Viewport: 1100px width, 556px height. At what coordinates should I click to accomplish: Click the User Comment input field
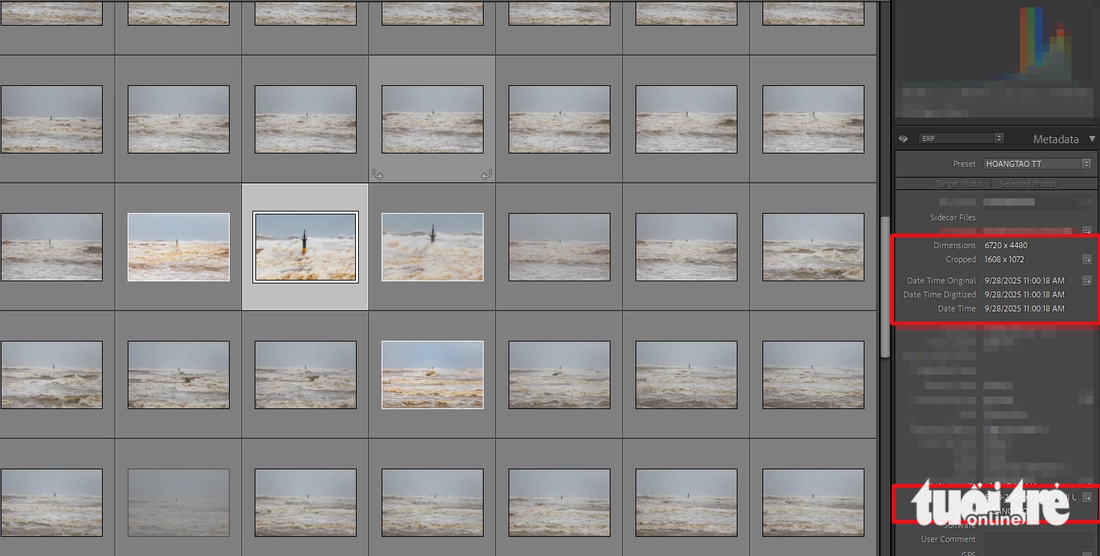click(x=1035, y=540)
